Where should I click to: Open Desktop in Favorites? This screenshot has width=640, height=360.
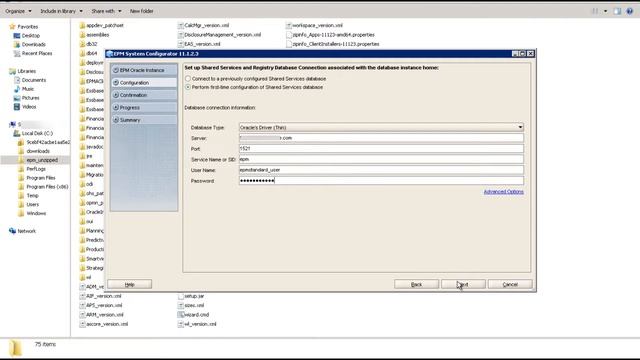[27, 36]
